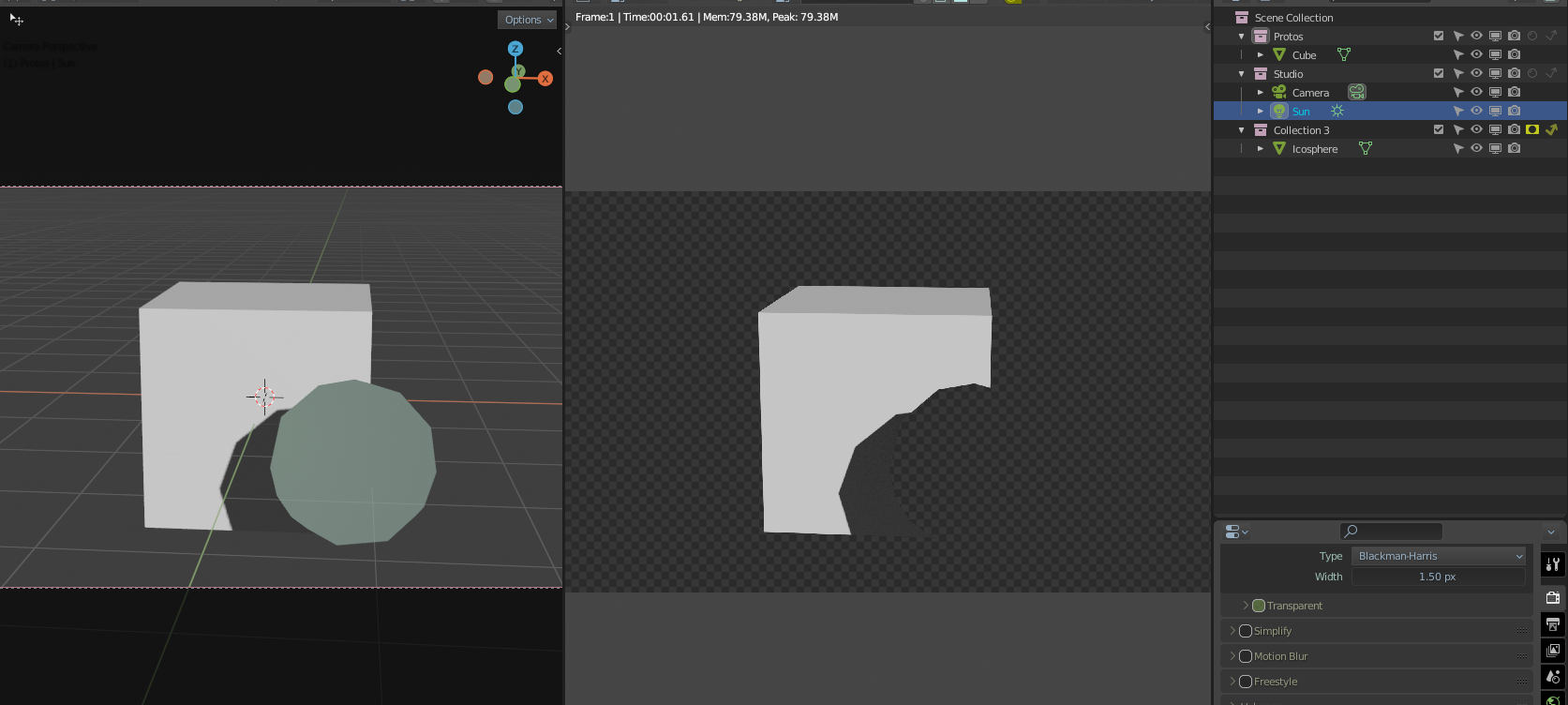Disable render camera icon for Cube
1568x705 pixels.
pyautogui.click(x=1514, y=54)
